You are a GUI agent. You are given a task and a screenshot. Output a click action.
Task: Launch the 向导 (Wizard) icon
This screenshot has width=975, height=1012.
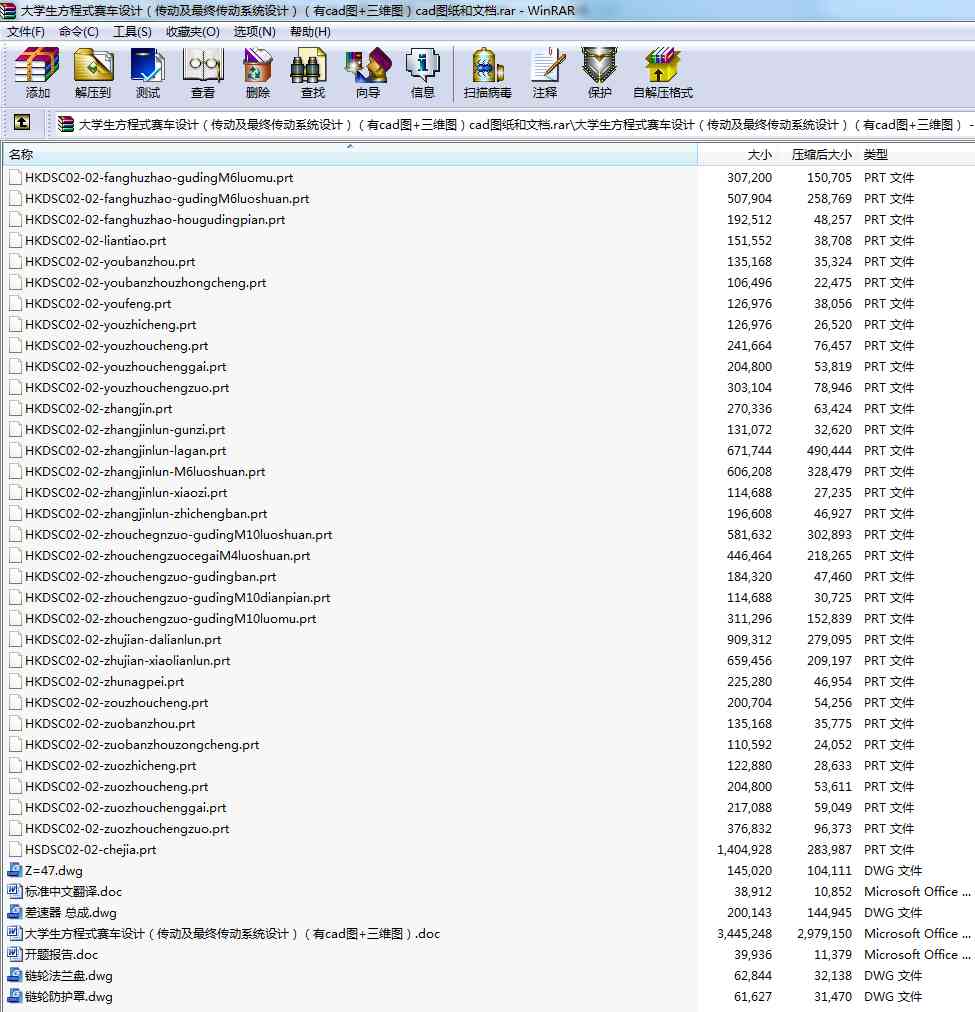coord(368,73)
